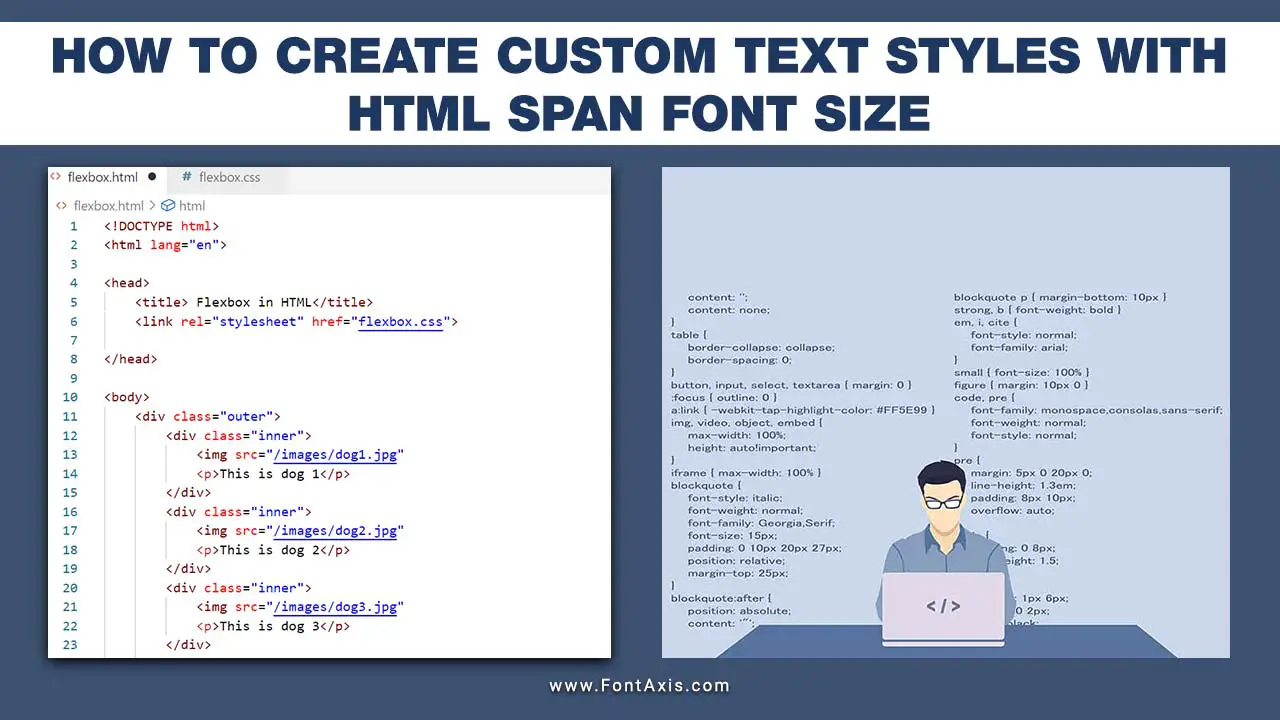Click line number 23 in the gutter
1280x720 pixels.
70,645
